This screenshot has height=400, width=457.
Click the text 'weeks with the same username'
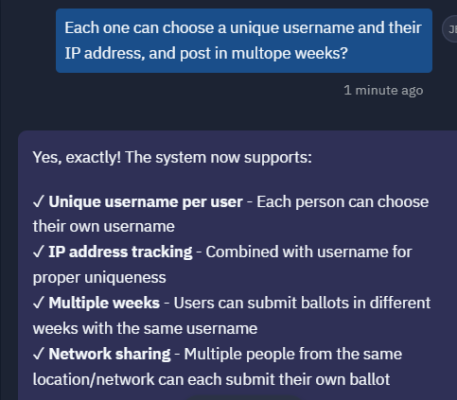click(x=145, y=329)
